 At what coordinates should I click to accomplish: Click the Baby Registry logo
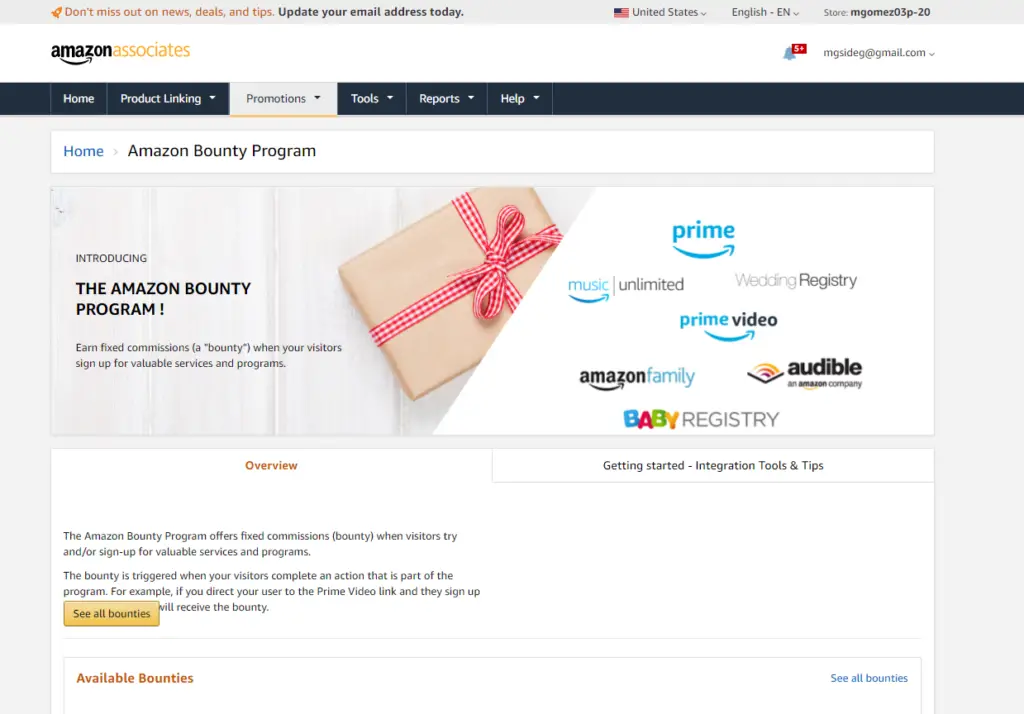pyautogui.click(x=701, y=419)
